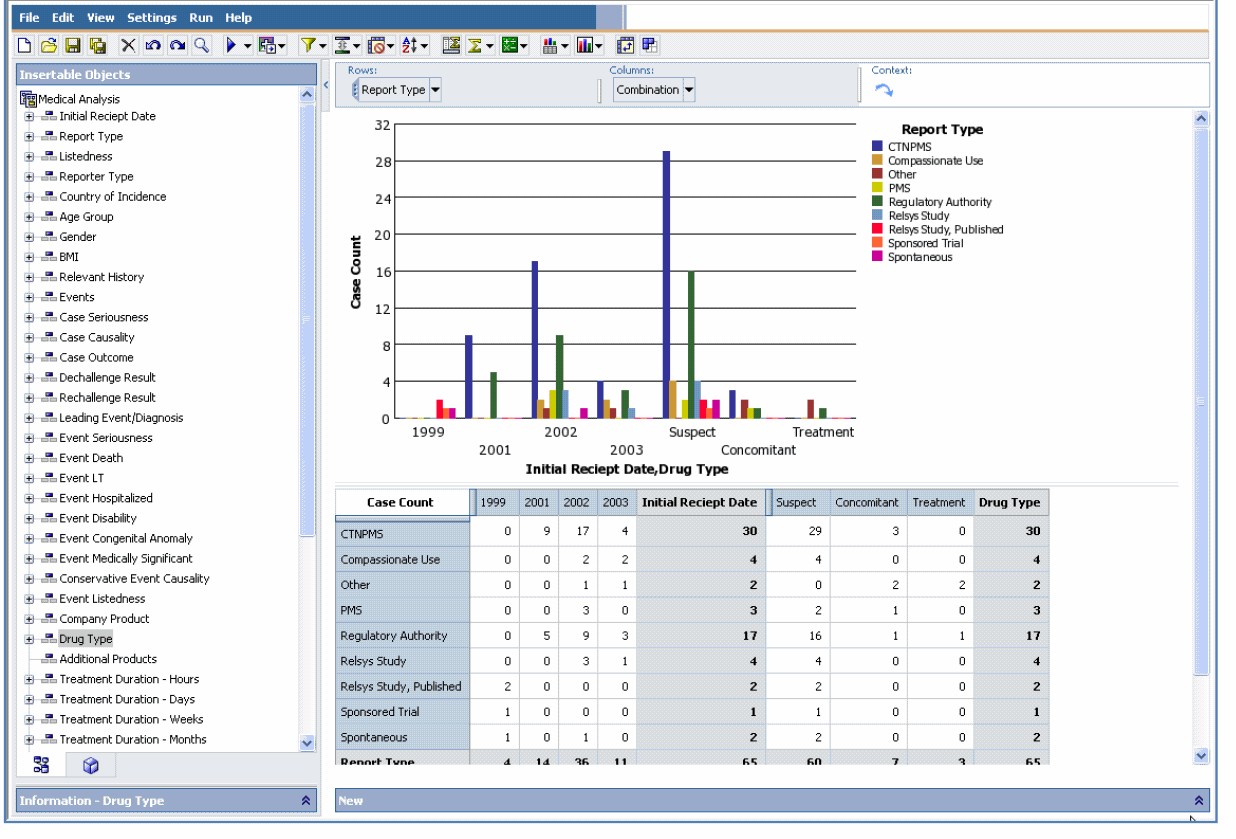Insert a summary with the sigma icon
The width and height of the screenshot is (1236, 839).
point(475,45)
